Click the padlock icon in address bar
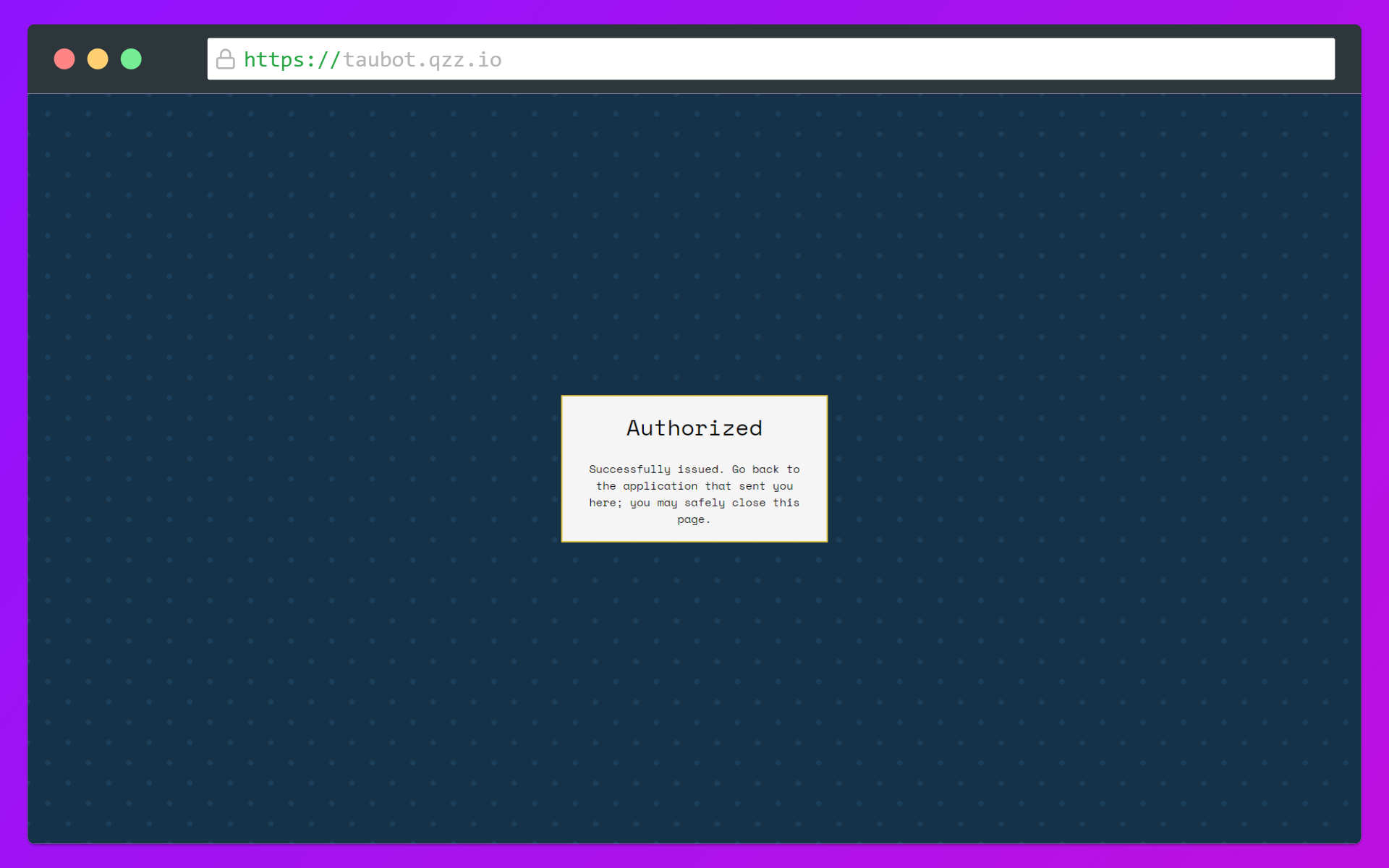The width and height of the screenshot is (1389, 868). 226,59
